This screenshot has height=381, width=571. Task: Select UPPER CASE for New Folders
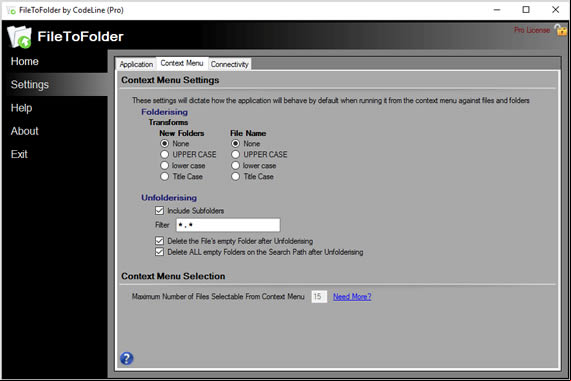click(x=165, y=154)
